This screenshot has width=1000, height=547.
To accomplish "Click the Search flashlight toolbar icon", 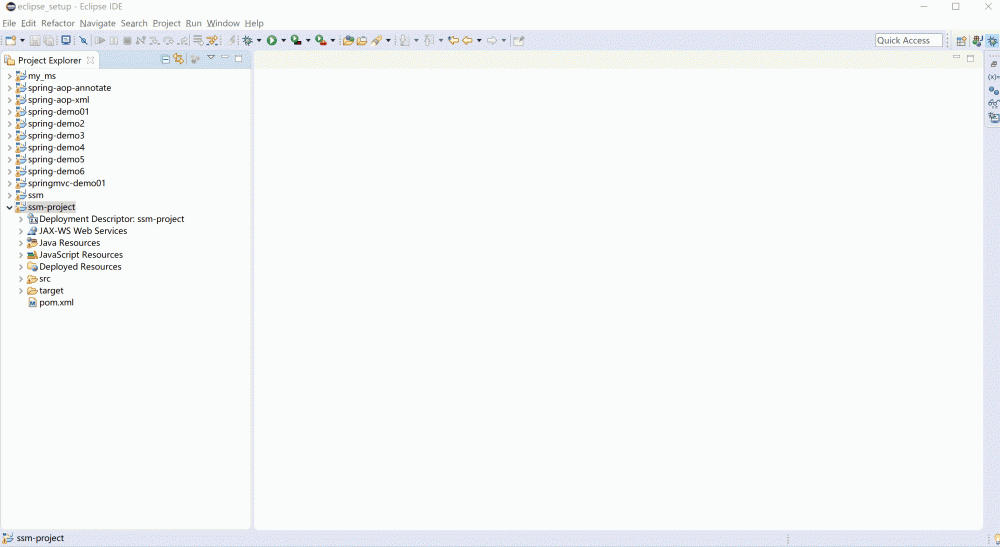I will coord(376,40).
